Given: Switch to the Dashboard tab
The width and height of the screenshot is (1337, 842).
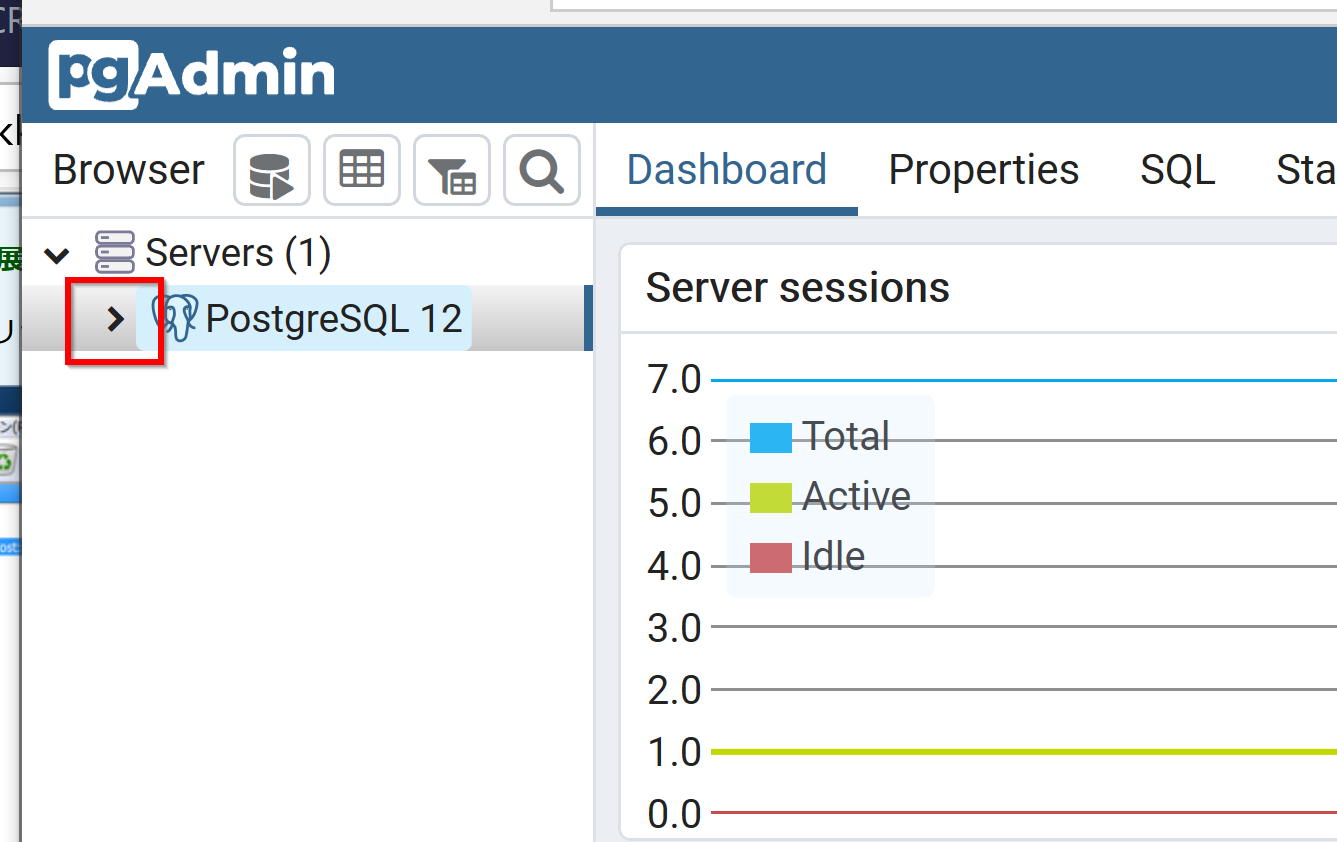Looking at the screenshot, I should pyautogui.click(x=727, y=170).
